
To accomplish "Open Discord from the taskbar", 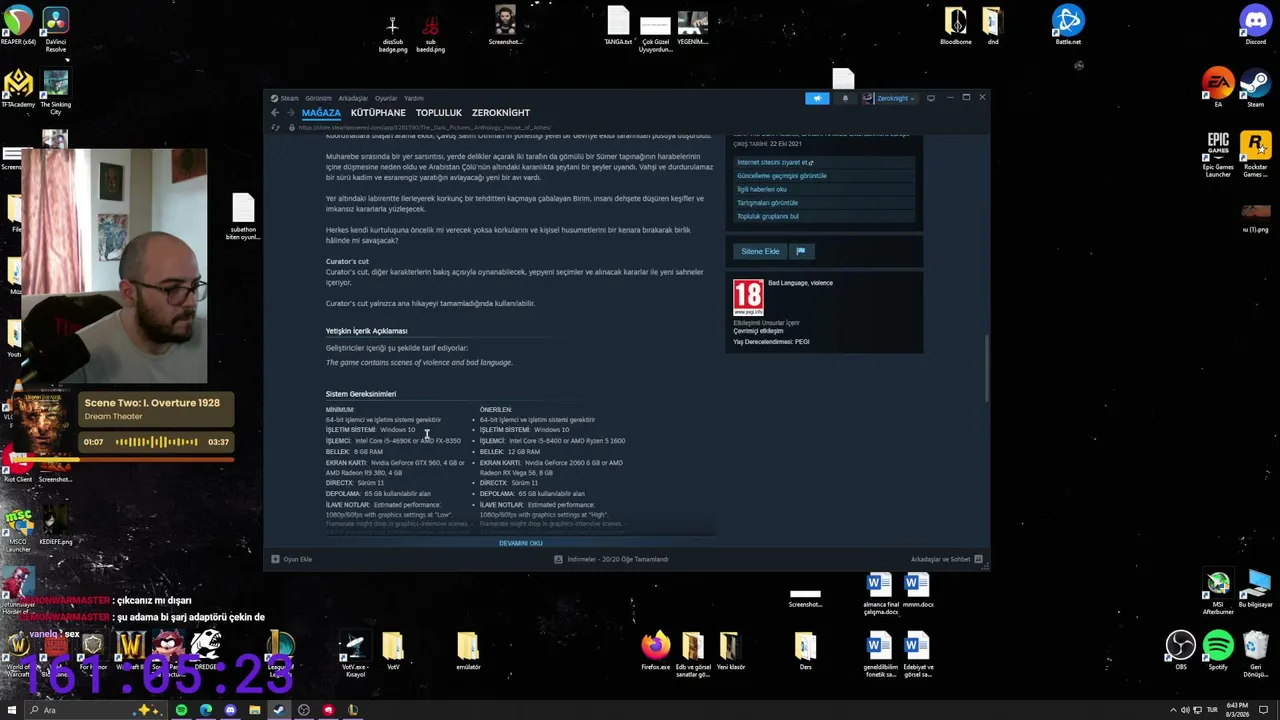I will (x=230, y=710).
